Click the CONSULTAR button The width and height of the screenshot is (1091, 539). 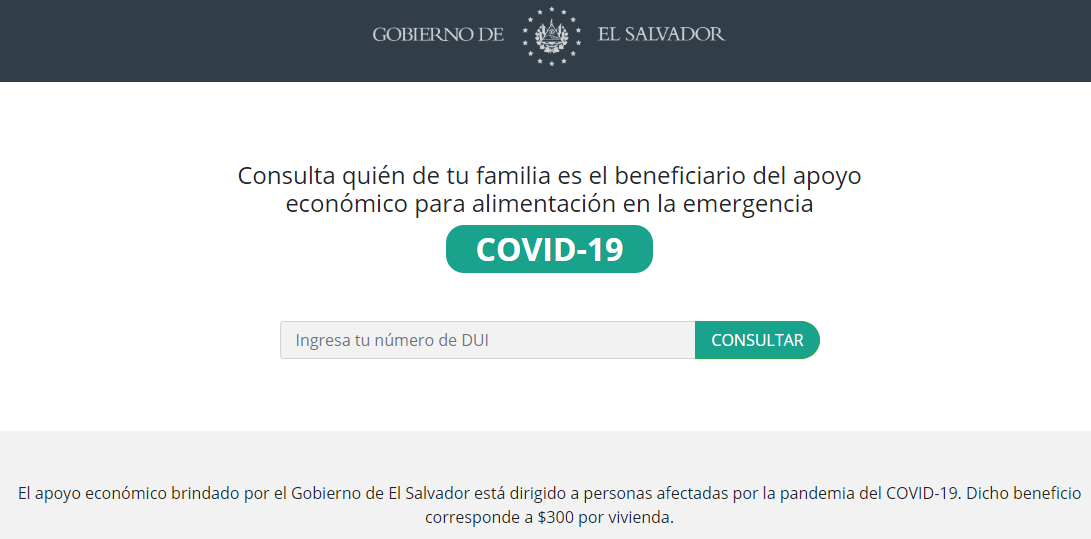[x=757, y=340]
